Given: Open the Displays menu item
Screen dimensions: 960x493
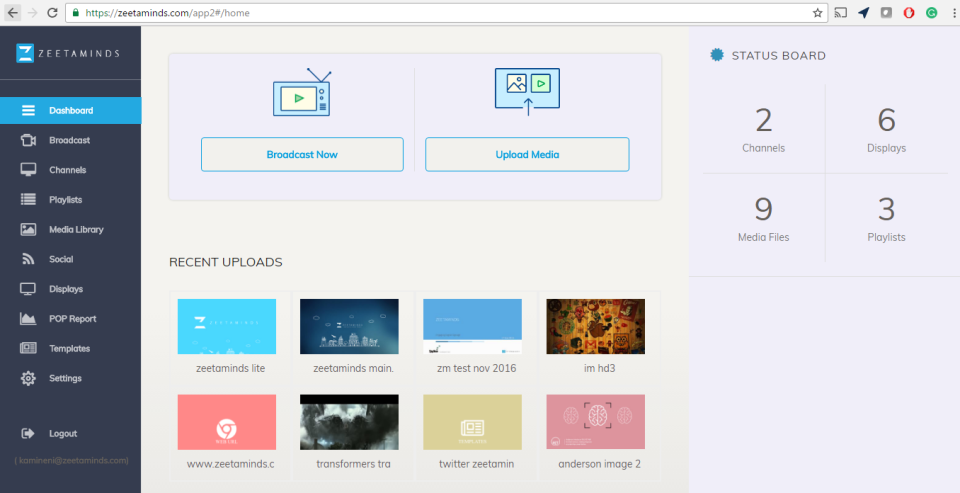Looking at the screenshot, I should 70,289.
